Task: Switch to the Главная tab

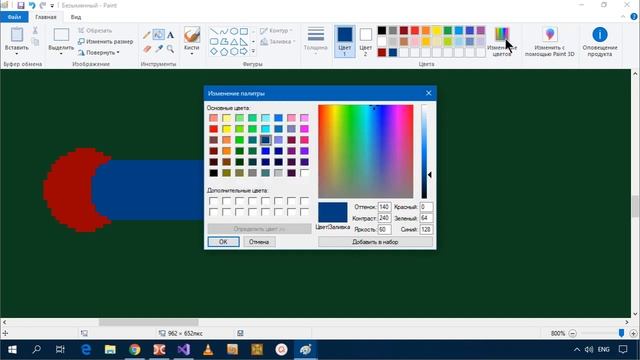Action: coord(46,17)
